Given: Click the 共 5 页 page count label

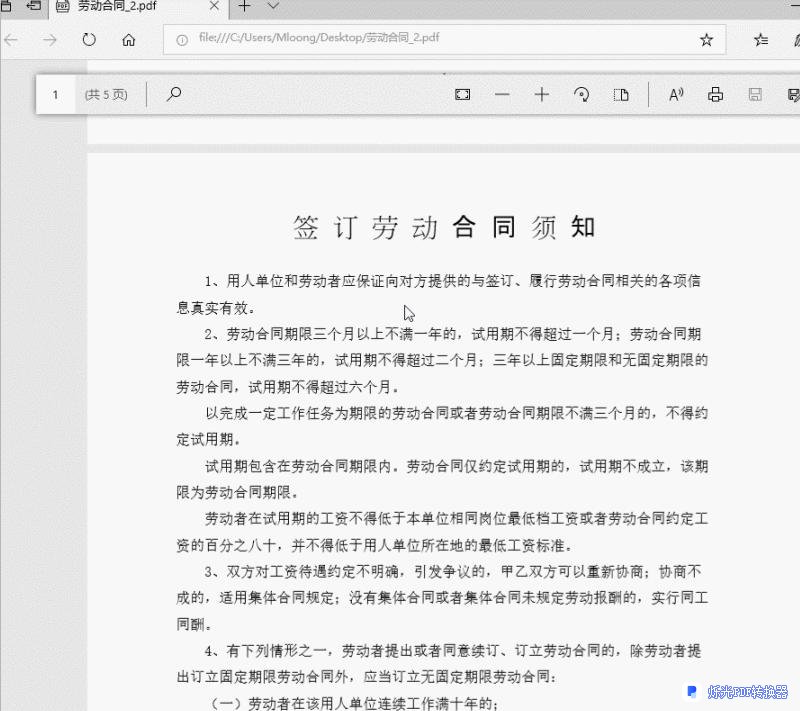Looking at the screenshot, I should pos(106,95).
